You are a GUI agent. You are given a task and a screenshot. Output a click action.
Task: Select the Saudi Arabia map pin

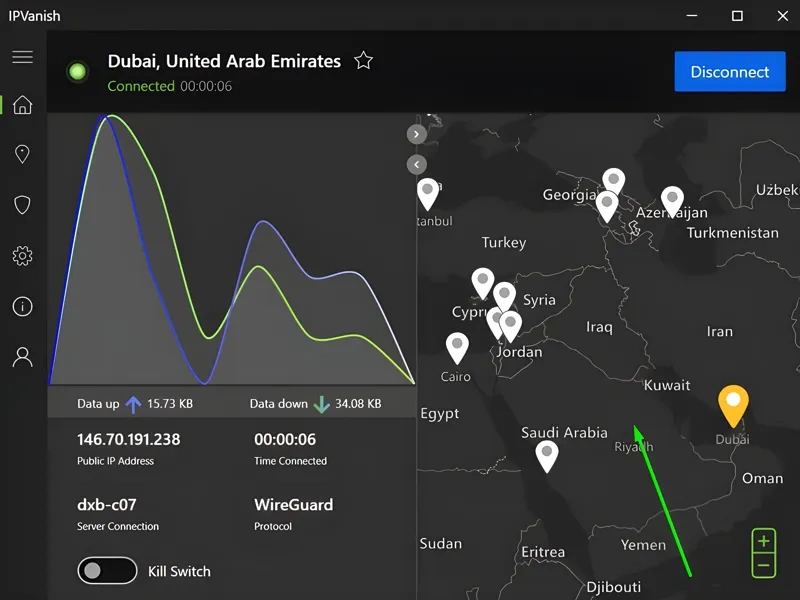546,453
